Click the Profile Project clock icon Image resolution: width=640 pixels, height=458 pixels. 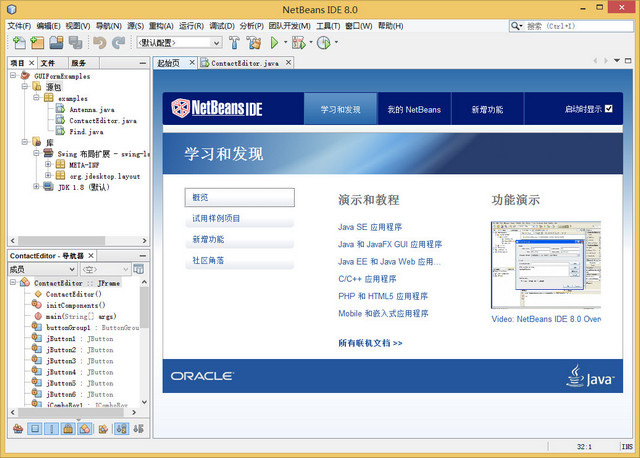pos(323,43)
